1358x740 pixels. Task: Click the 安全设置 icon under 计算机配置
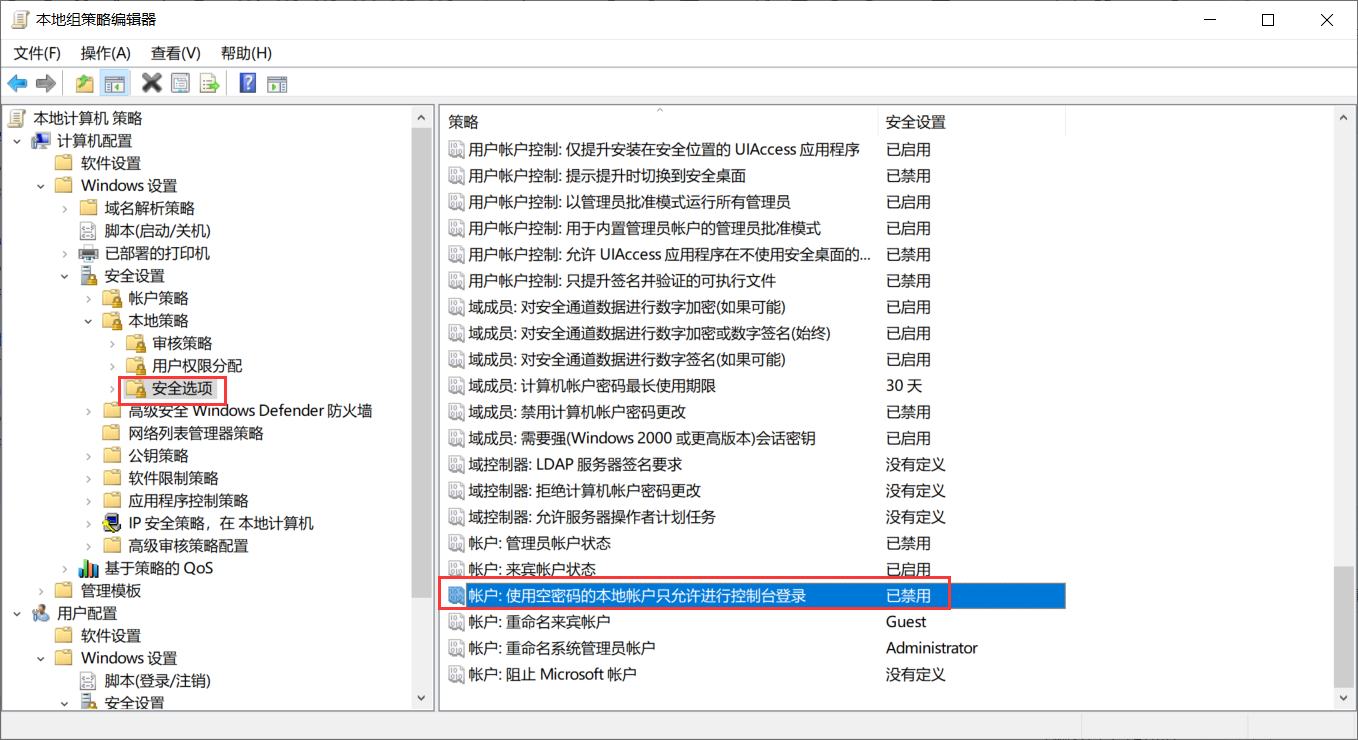[88, 276]
